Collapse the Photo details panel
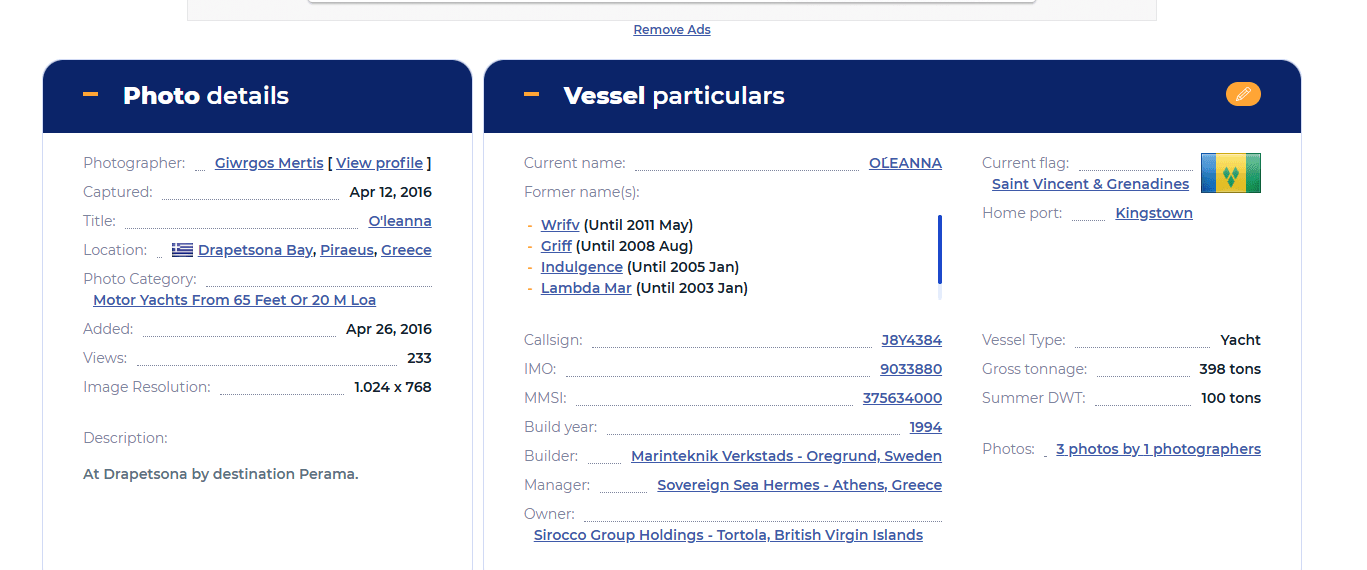 [x=91, y=95]
